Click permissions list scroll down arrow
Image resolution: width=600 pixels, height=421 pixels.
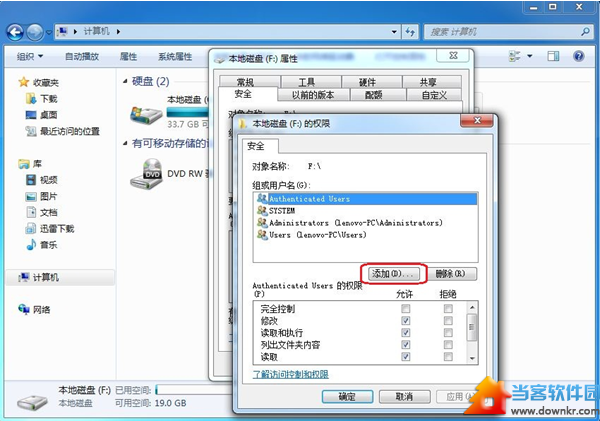click(x=472, y=359)
